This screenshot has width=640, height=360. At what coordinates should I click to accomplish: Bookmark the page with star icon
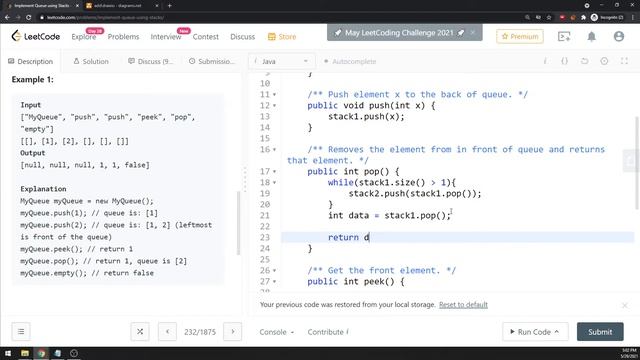549,18
